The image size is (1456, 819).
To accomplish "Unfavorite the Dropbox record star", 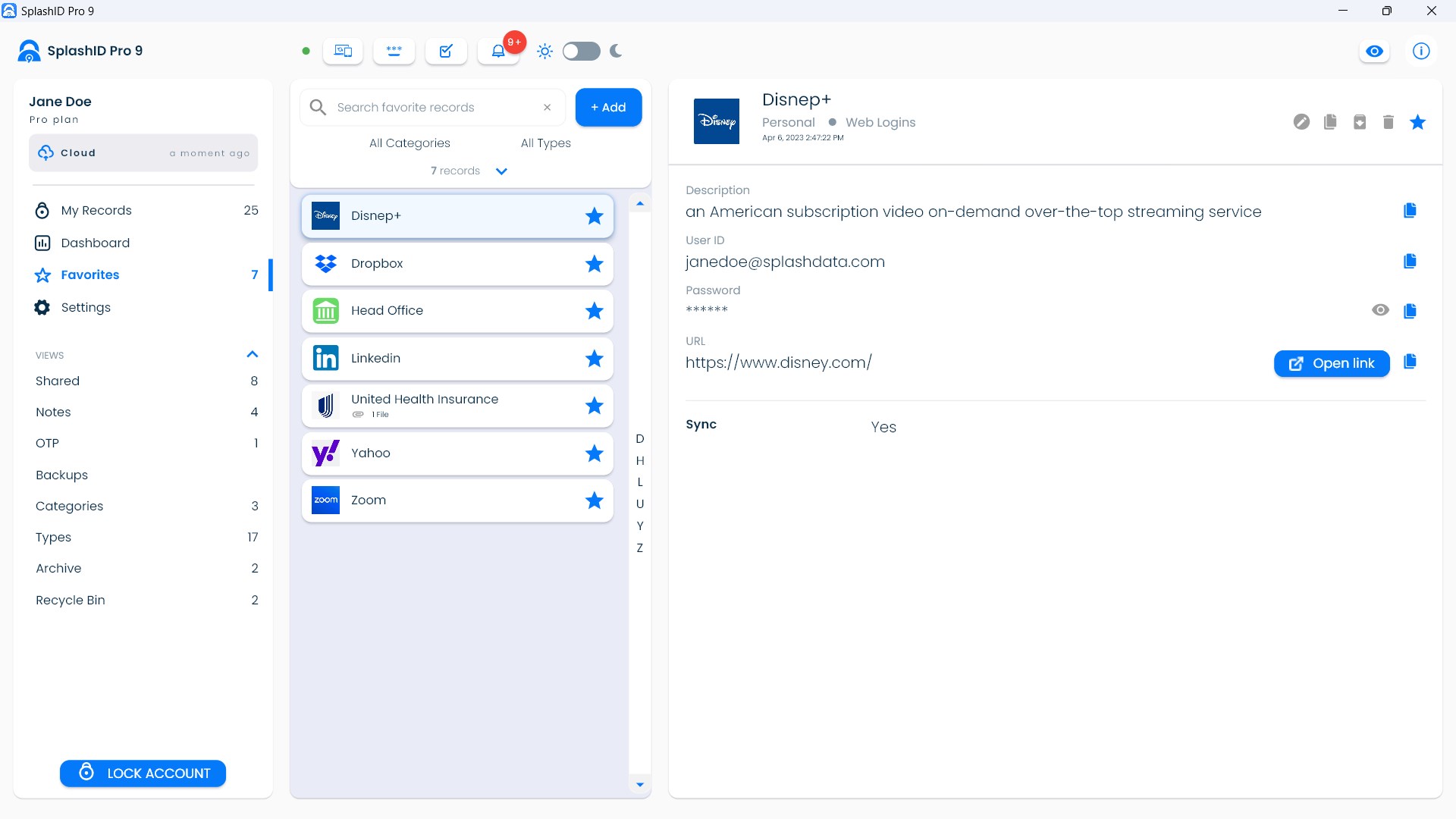I will point(594,264).
